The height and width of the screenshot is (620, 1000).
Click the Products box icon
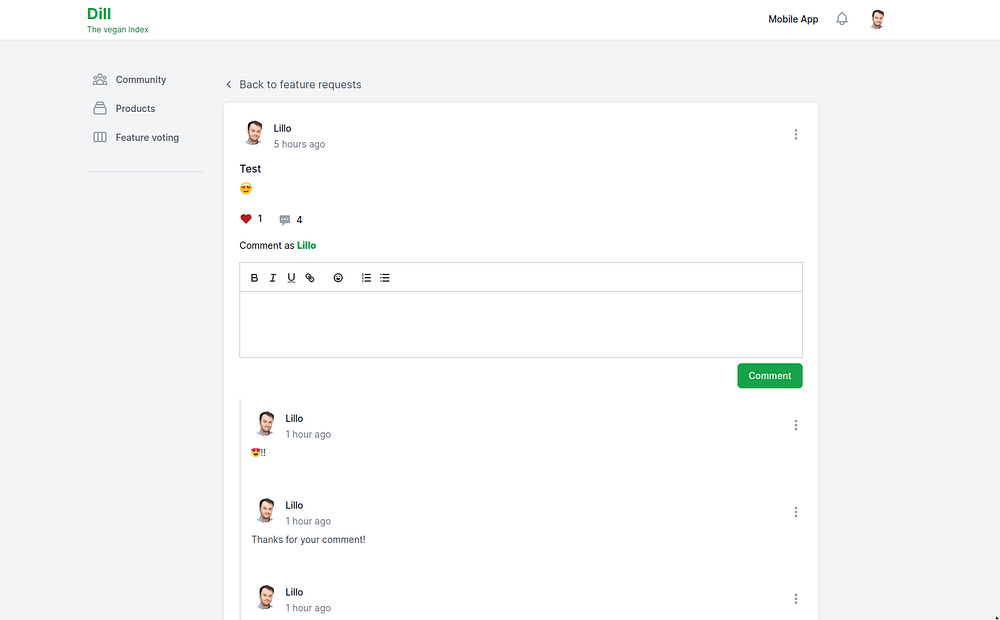[100, 108]
